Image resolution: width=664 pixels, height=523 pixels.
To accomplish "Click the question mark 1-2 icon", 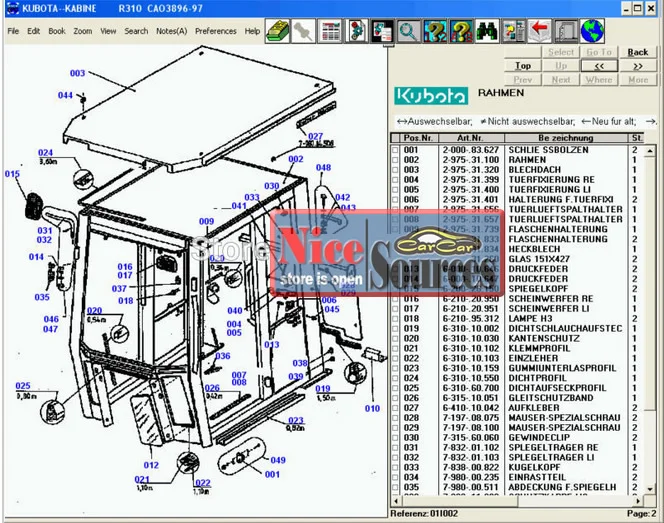I will pos(435,31).
